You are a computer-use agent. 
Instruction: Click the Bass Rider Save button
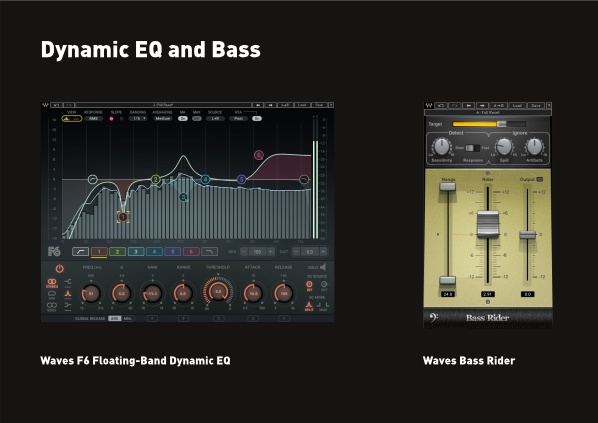pyautogui.click(x=536, y=106)
